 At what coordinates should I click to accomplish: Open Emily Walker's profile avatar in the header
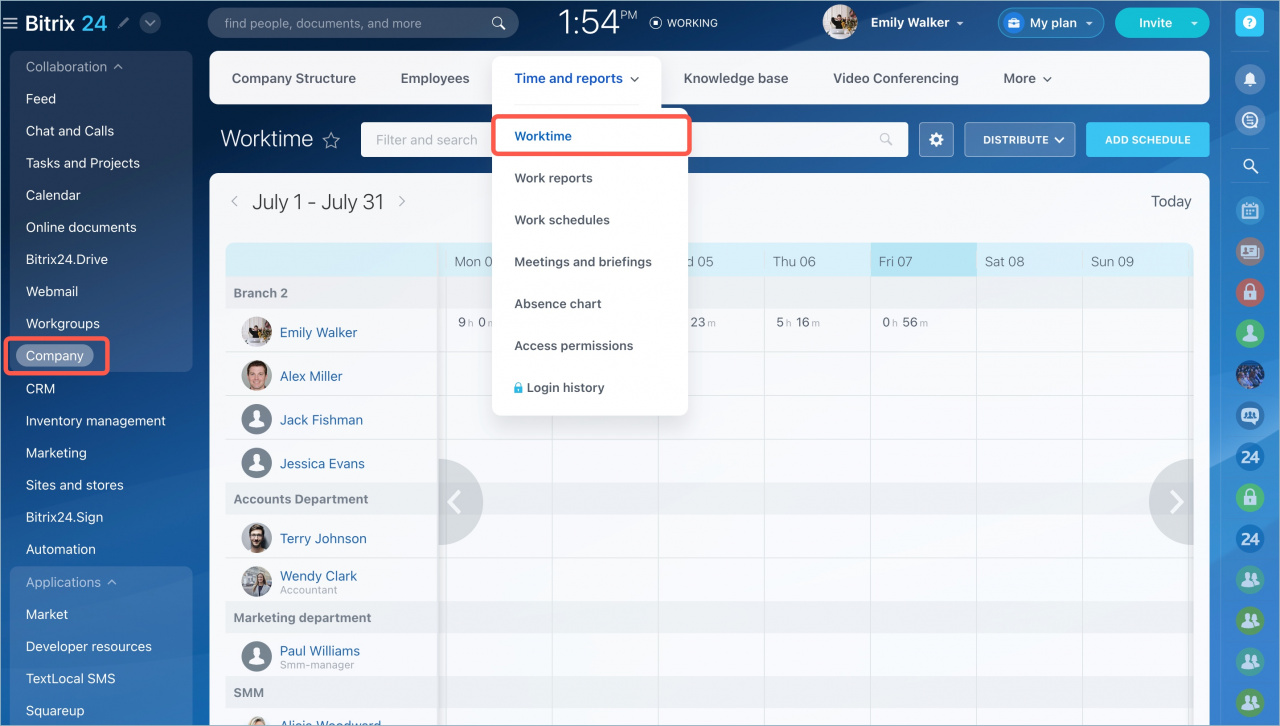point(840,22)
